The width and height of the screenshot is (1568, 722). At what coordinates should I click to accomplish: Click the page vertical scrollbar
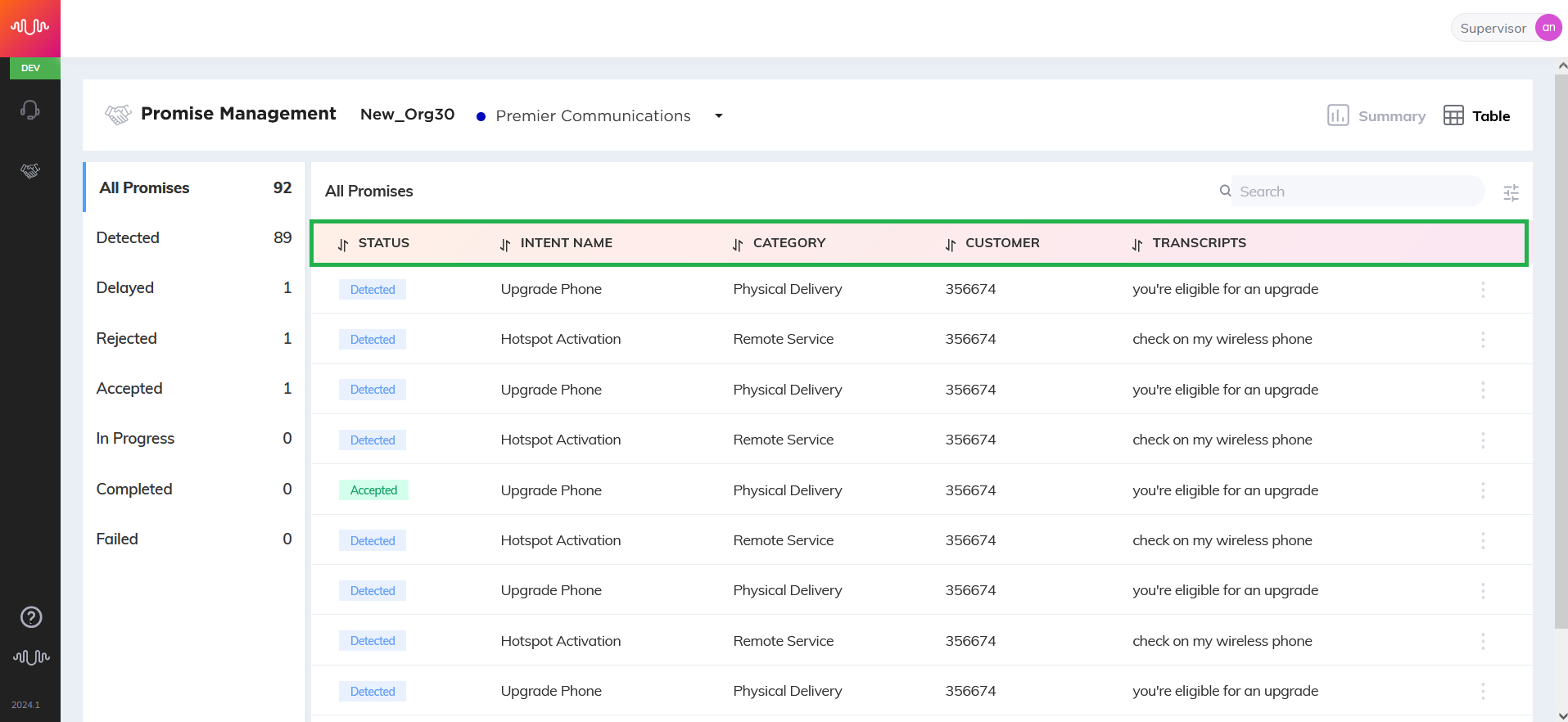1561,352
